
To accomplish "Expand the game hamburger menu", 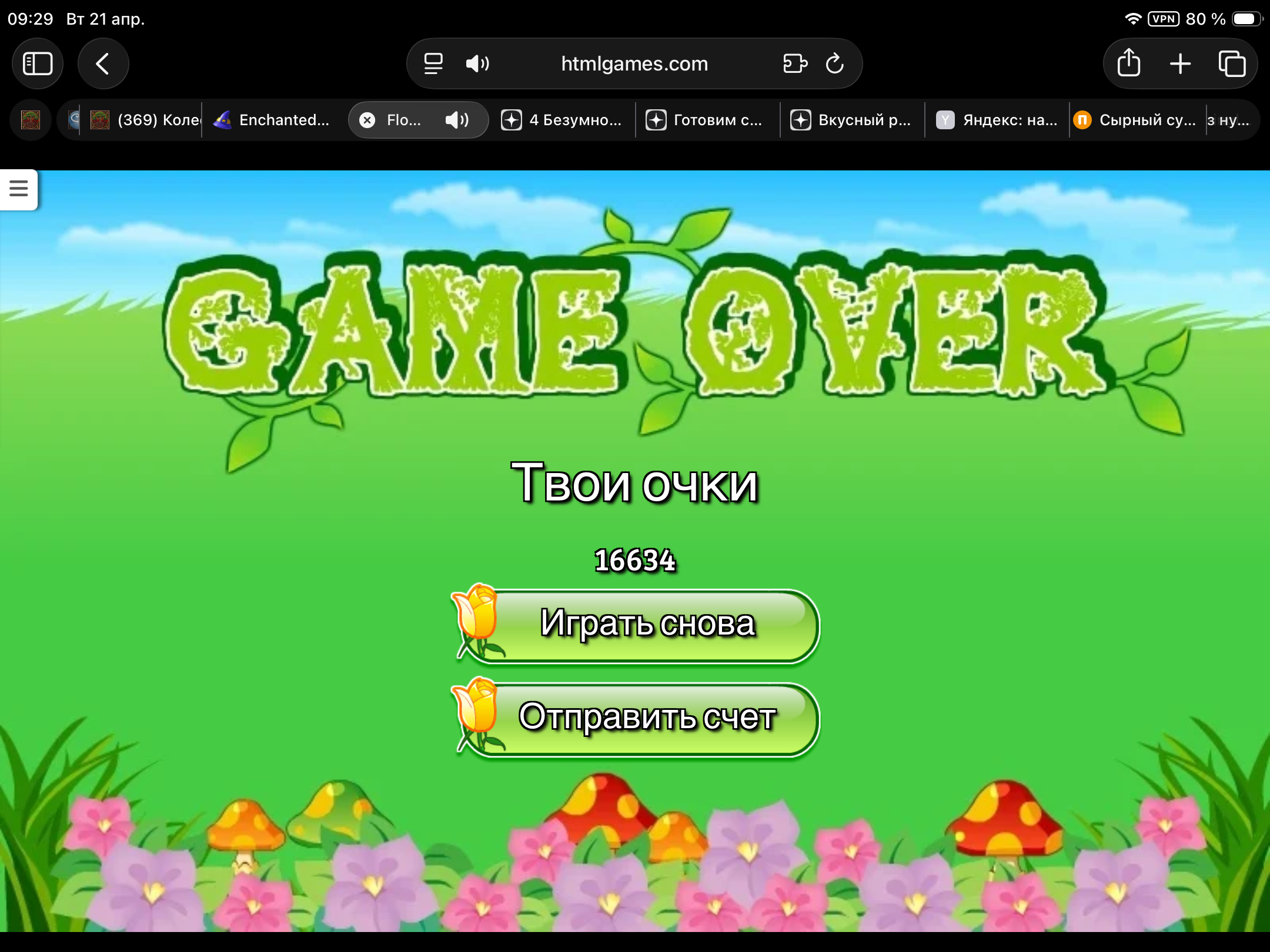I will click(19, 189).
